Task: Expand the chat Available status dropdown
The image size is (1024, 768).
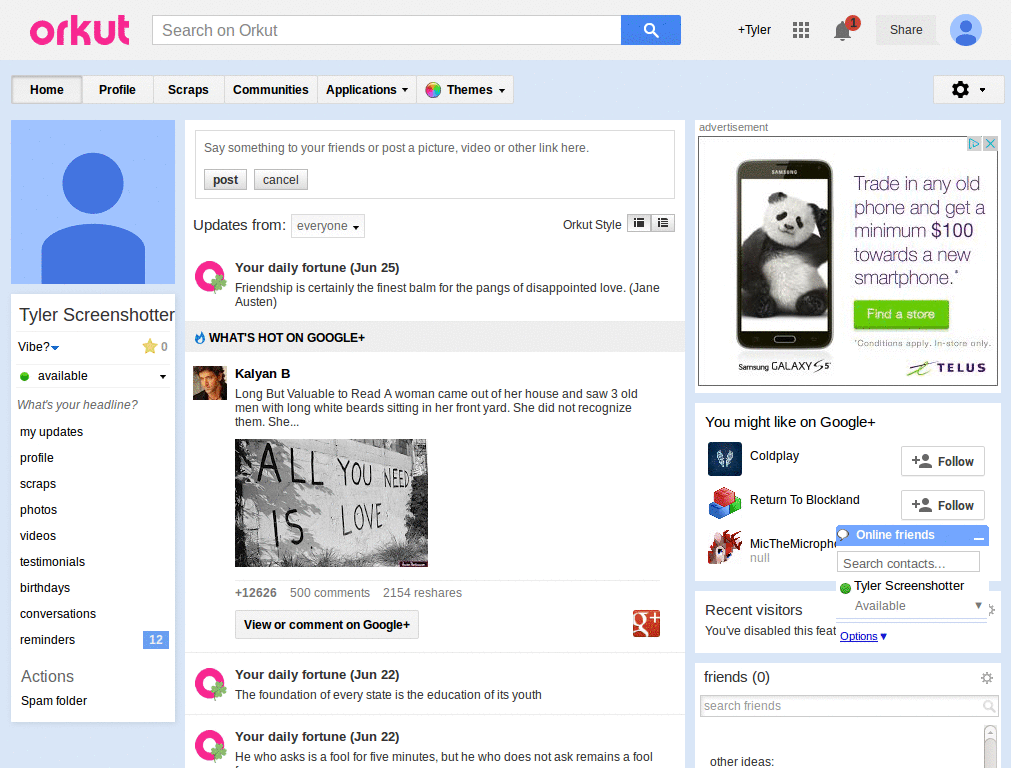Action: click(x=978, y=605)
